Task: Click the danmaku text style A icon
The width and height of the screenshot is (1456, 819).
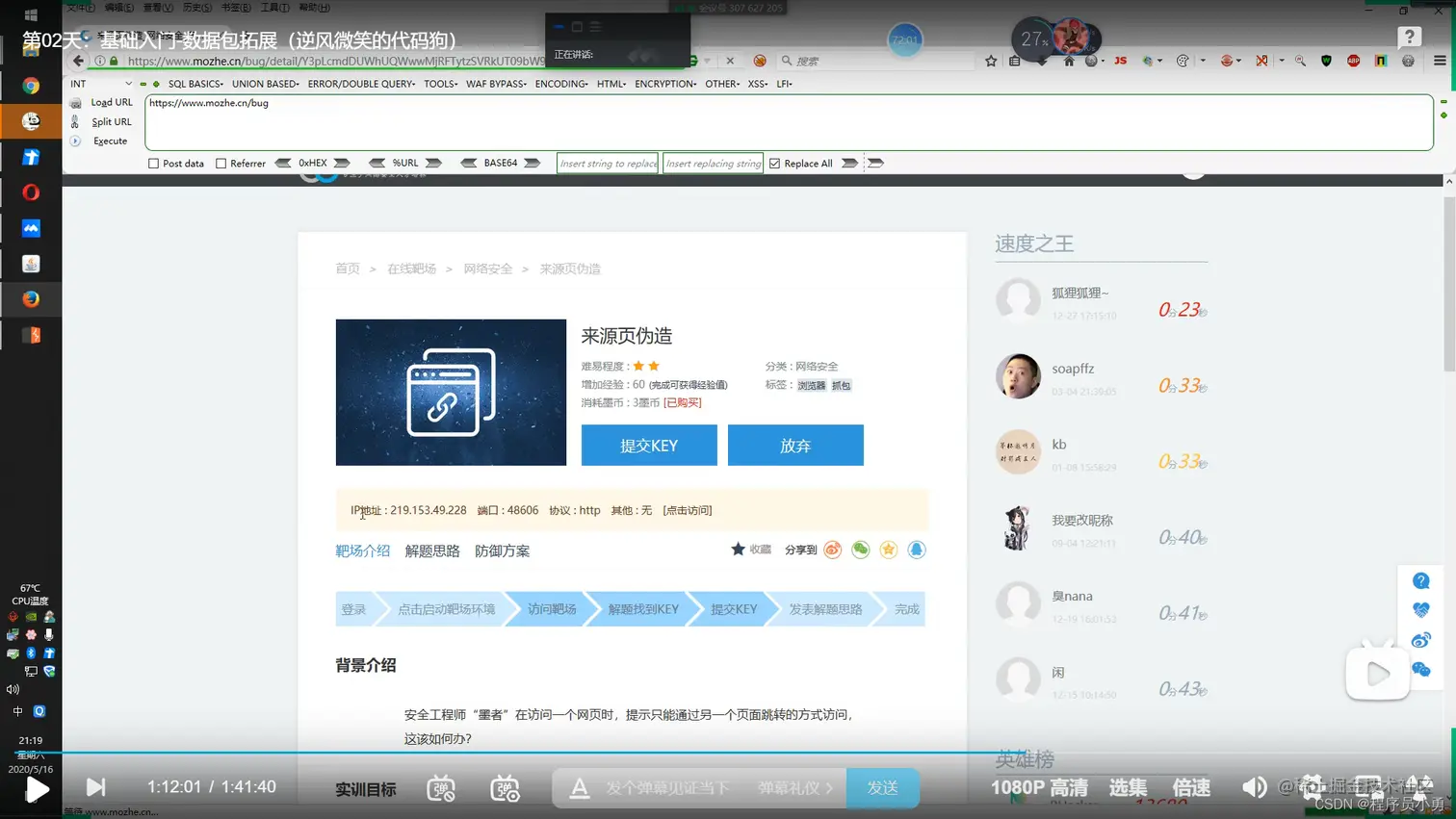Action: [x=580, y=788]
